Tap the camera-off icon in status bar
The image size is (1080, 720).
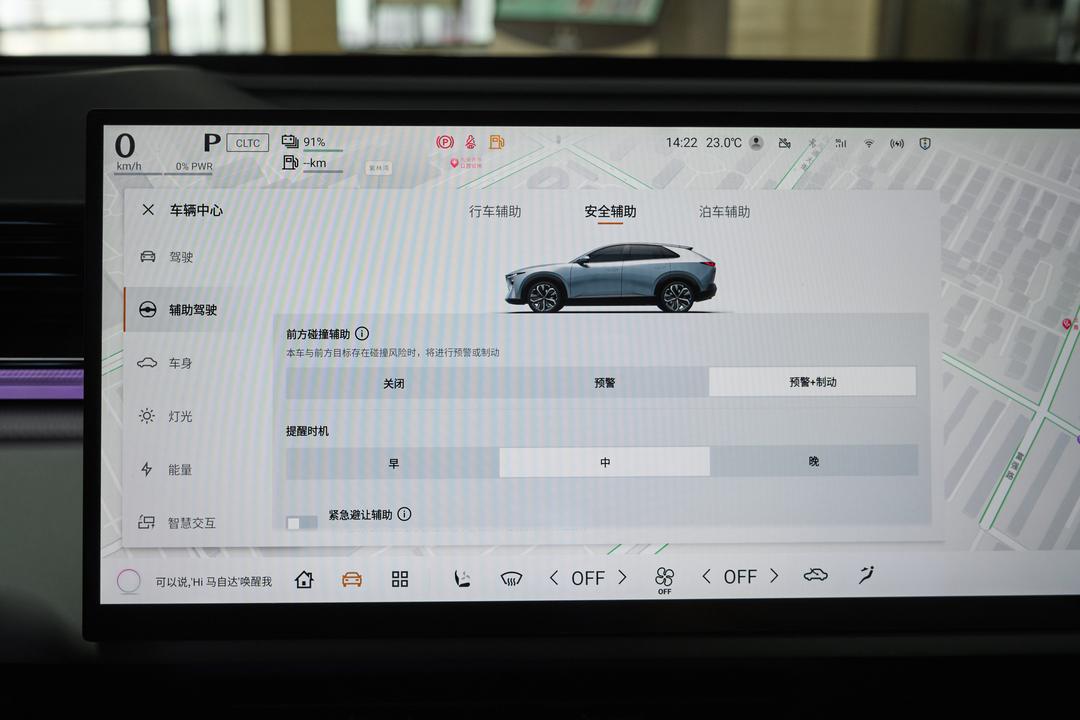coord(785,143)
